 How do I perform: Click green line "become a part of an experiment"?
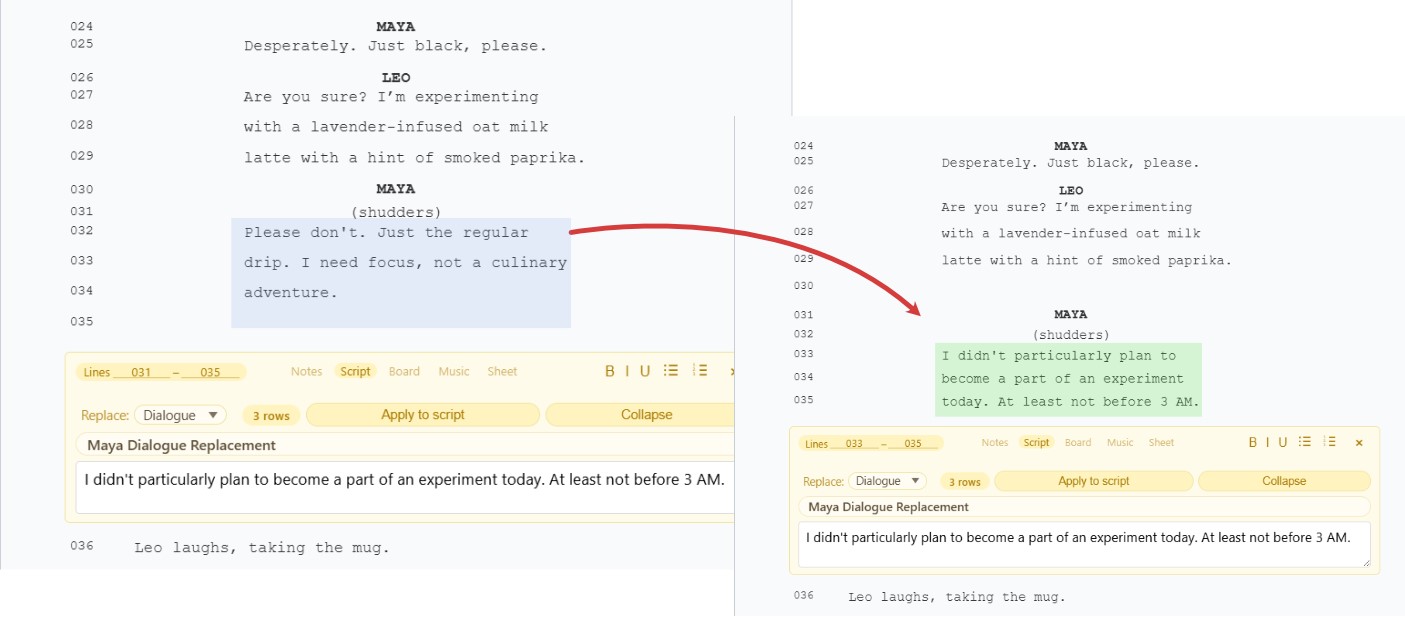point(1063,379)
